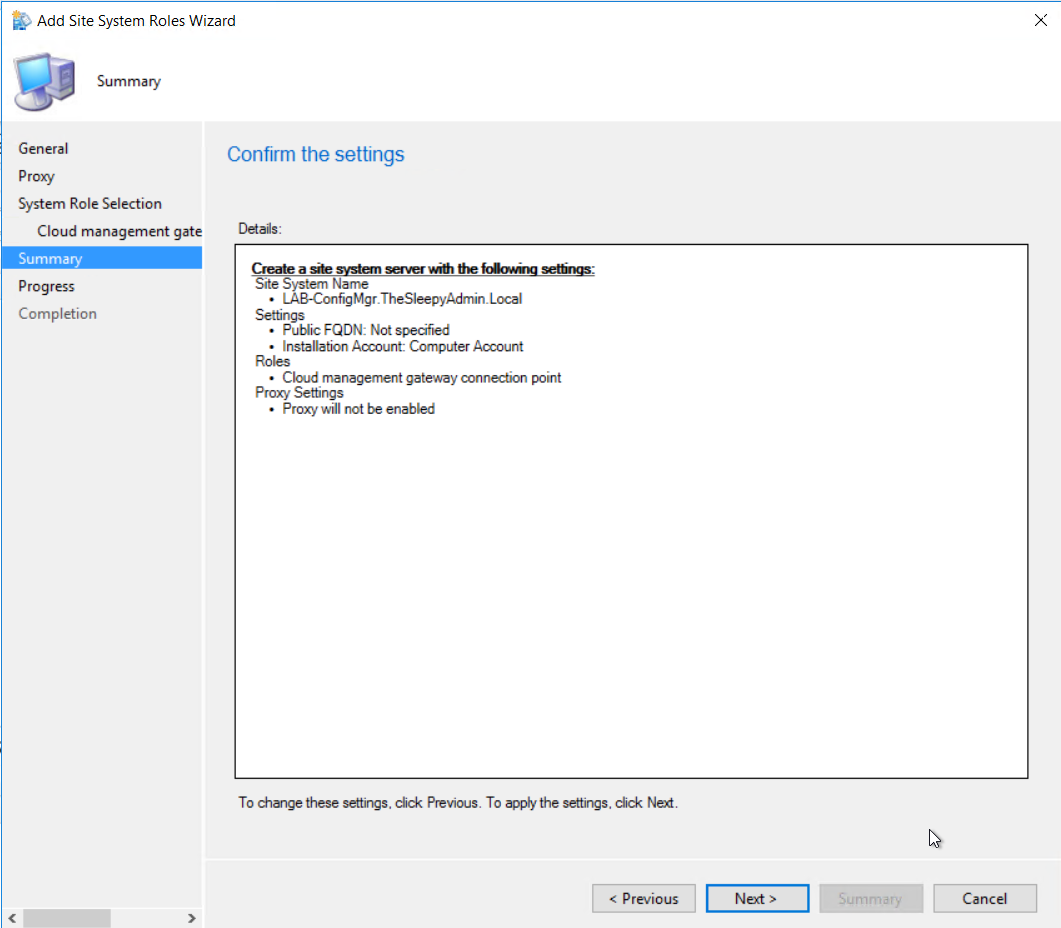
Task: Close the wizard with the X button
Action: pyautogui.click(x=1040, y=19)
